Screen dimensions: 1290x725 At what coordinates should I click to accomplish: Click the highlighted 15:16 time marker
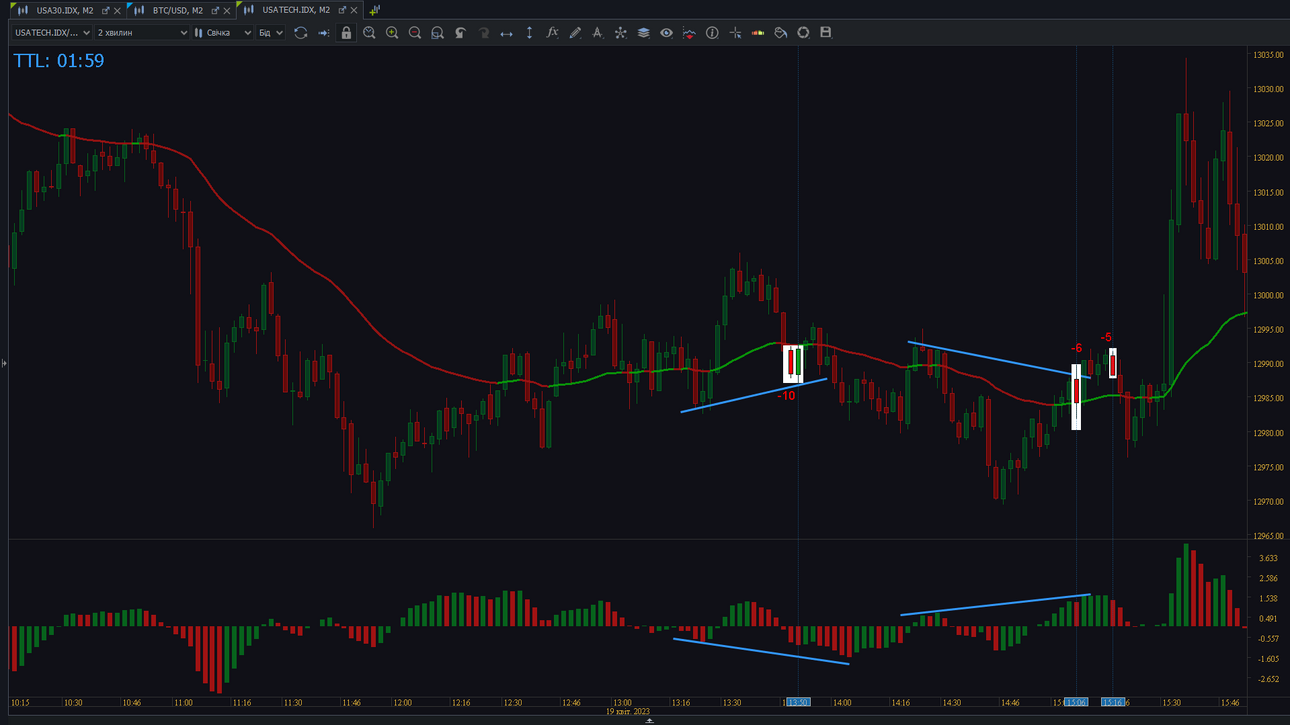click(x=1112, y=703)
